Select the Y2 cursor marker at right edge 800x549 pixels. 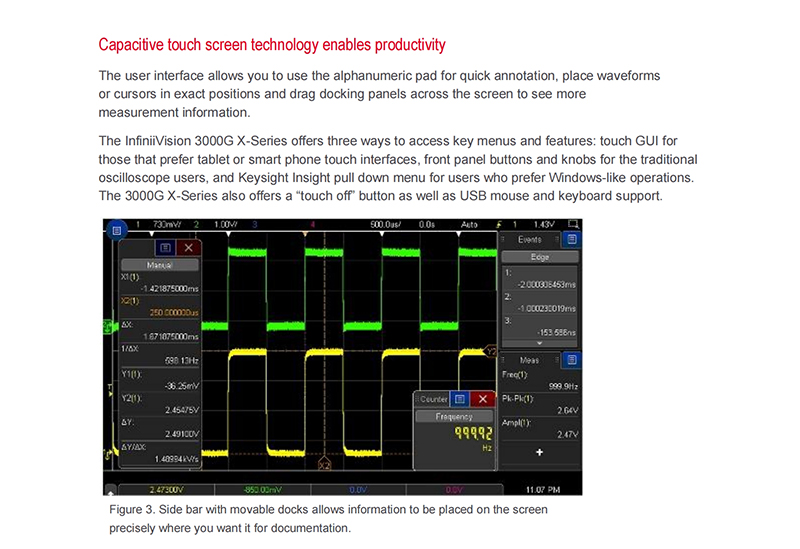(490, 352)
